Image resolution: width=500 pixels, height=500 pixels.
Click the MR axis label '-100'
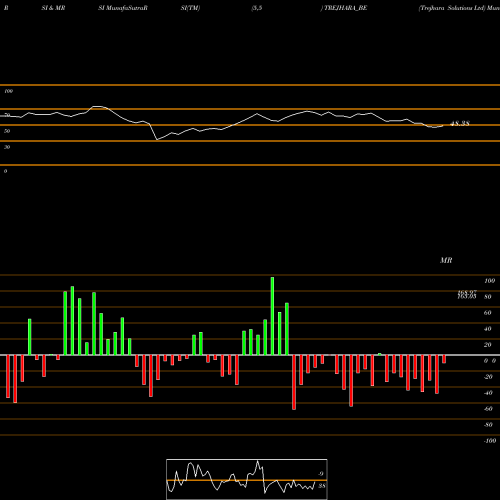(489, 441)
